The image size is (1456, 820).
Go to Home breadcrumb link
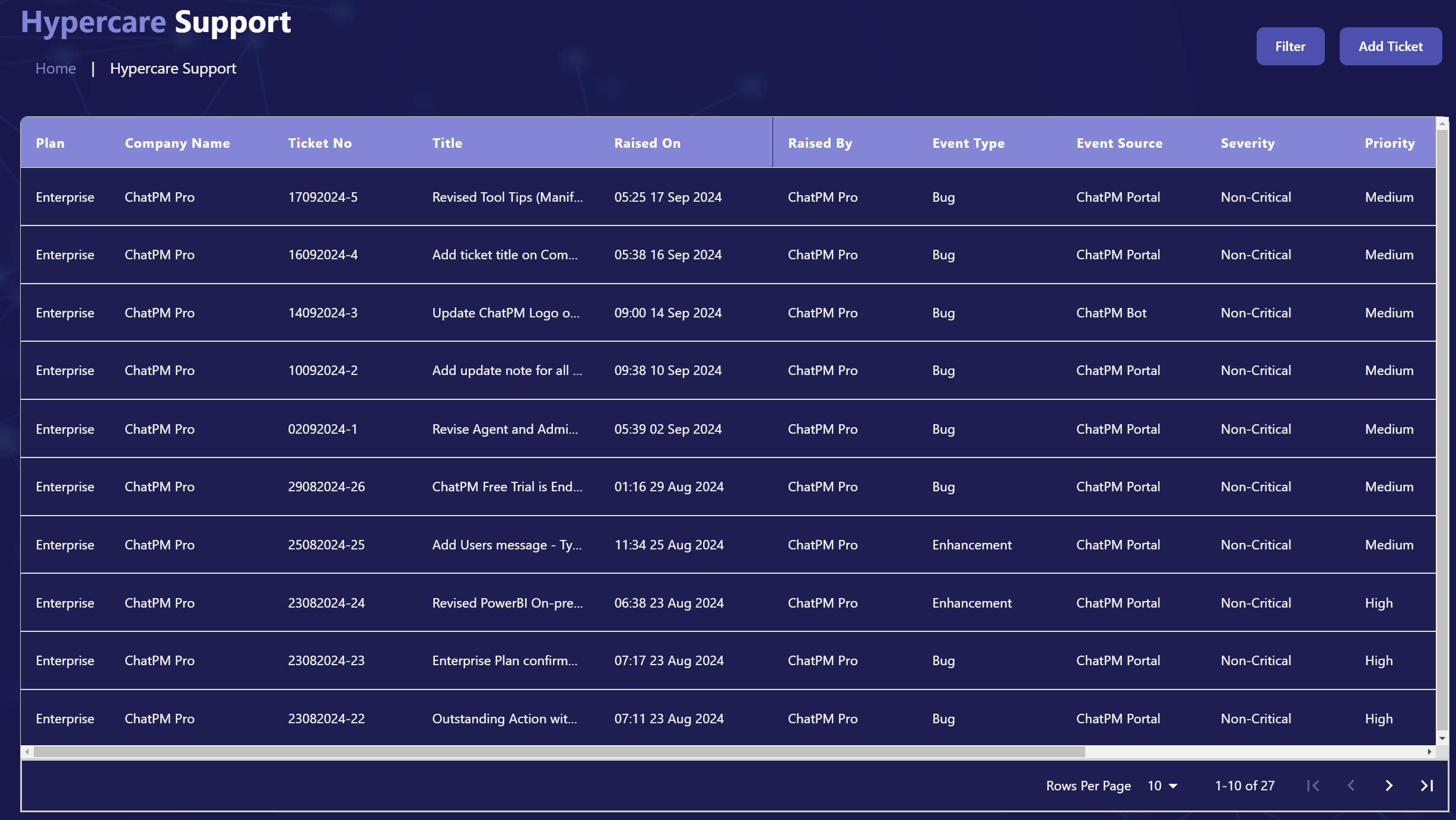coord(55,68)
